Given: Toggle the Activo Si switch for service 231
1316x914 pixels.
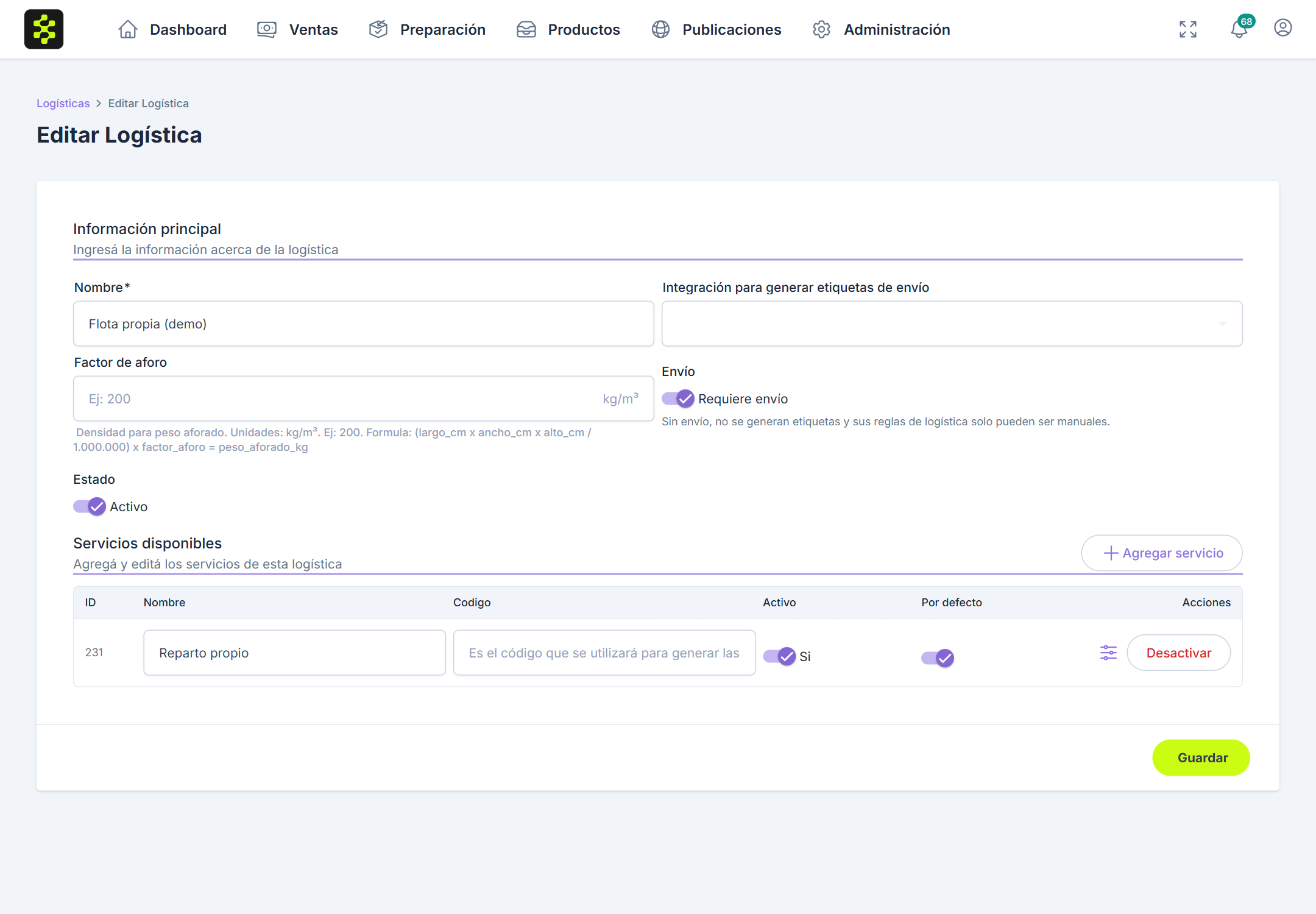Looking at the screenshot, I should (779, 656).
